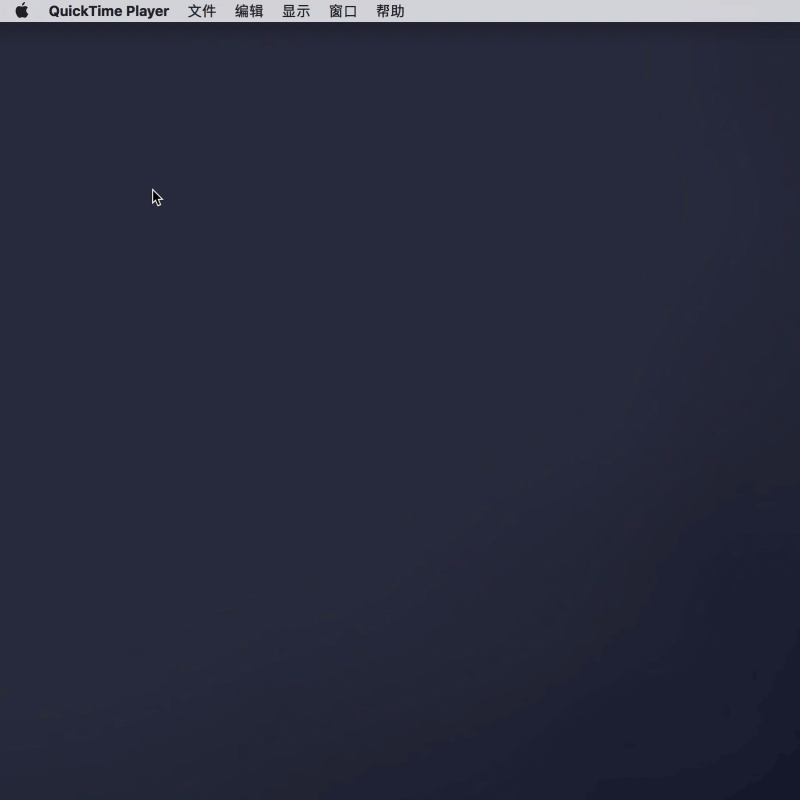Expand the 文件 (File) dropdown menu
The width and height of the screenshot is (800, 800).
pyautogui.click(x=202, y=11)
